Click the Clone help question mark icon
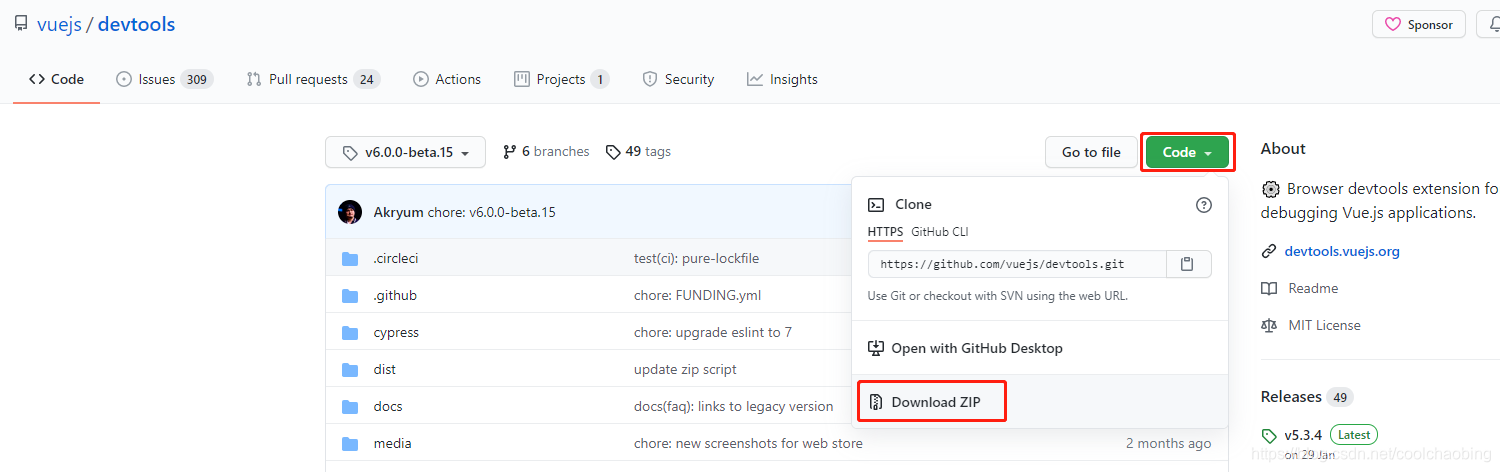1500x472 pixels. [x=1204, y=205]
